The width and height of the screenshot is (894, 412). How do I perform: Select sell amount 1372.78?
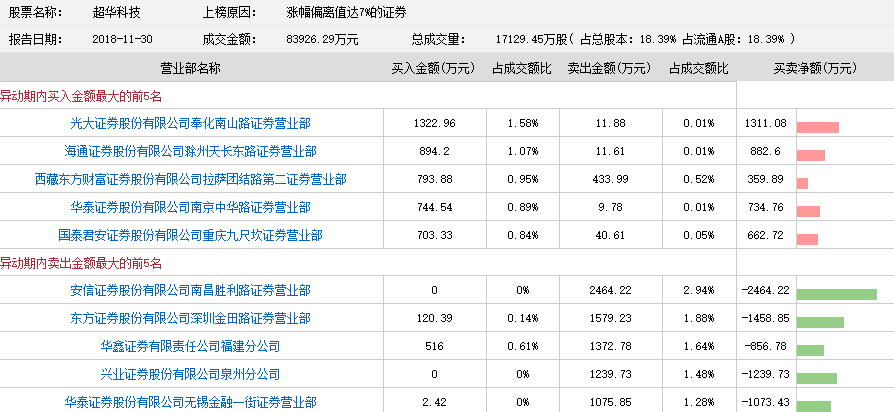pos(611,346)
